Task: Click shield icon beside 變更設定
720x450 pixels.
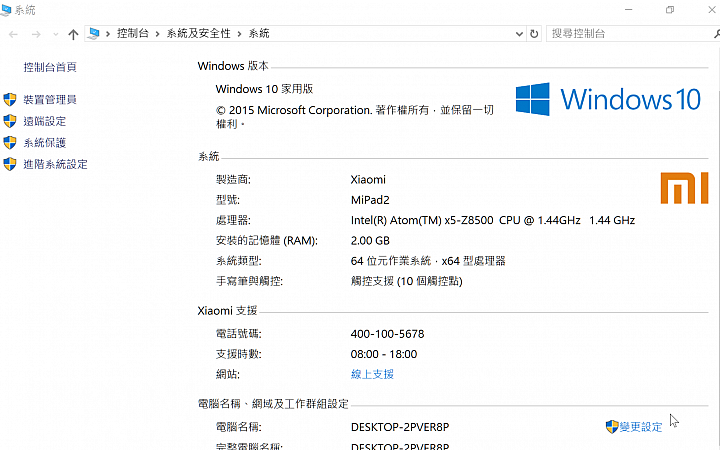Action: coord(612,427)
